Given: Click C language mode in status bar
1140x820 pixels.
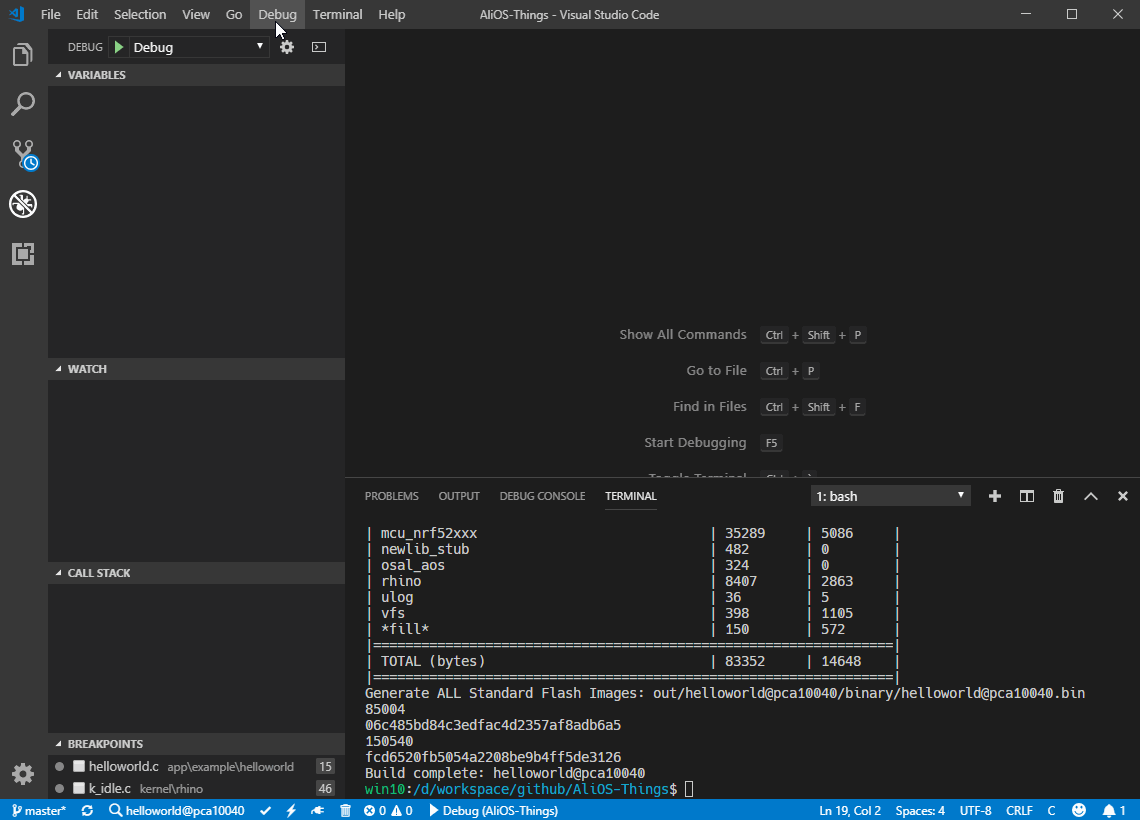Looking at the screenshot, I should tap(1051, 811).
